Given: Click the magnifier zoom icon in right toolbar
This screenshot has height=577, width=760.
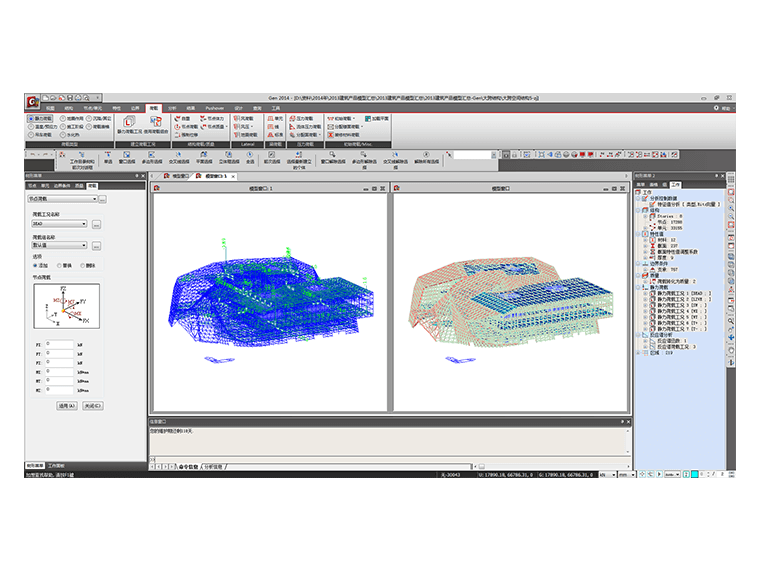Looking at the screenshot, I should [731, 321].
